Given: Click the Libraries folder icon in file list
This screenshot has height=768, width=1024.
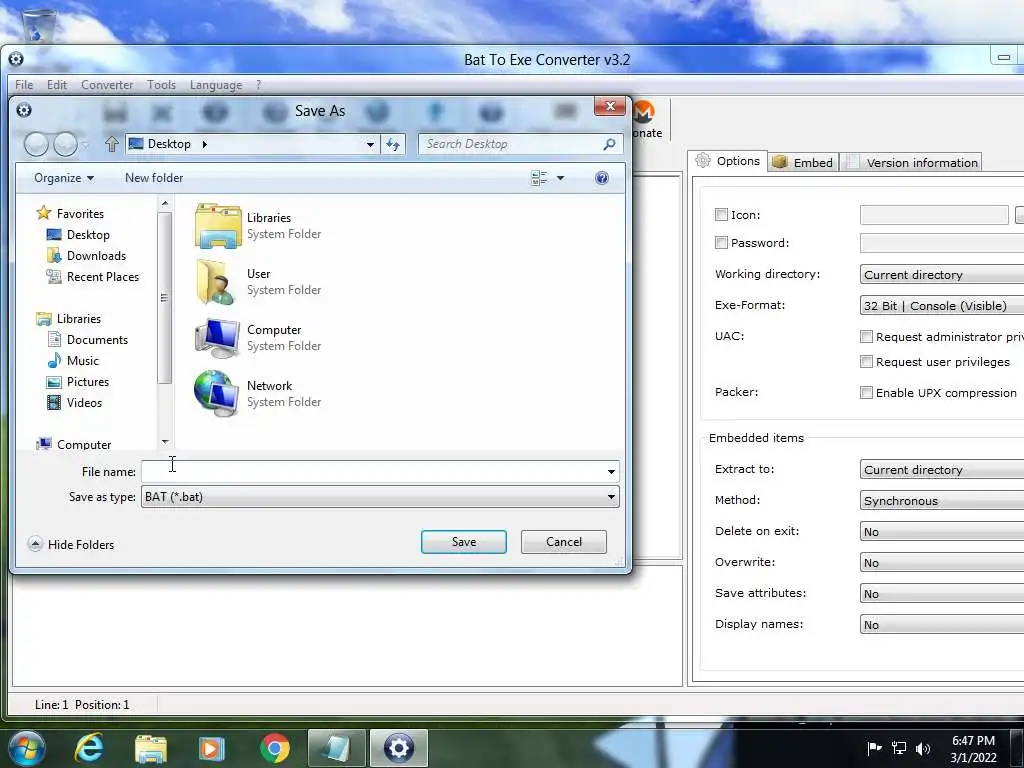Looking at the screenshot, I should click(217, 226).
